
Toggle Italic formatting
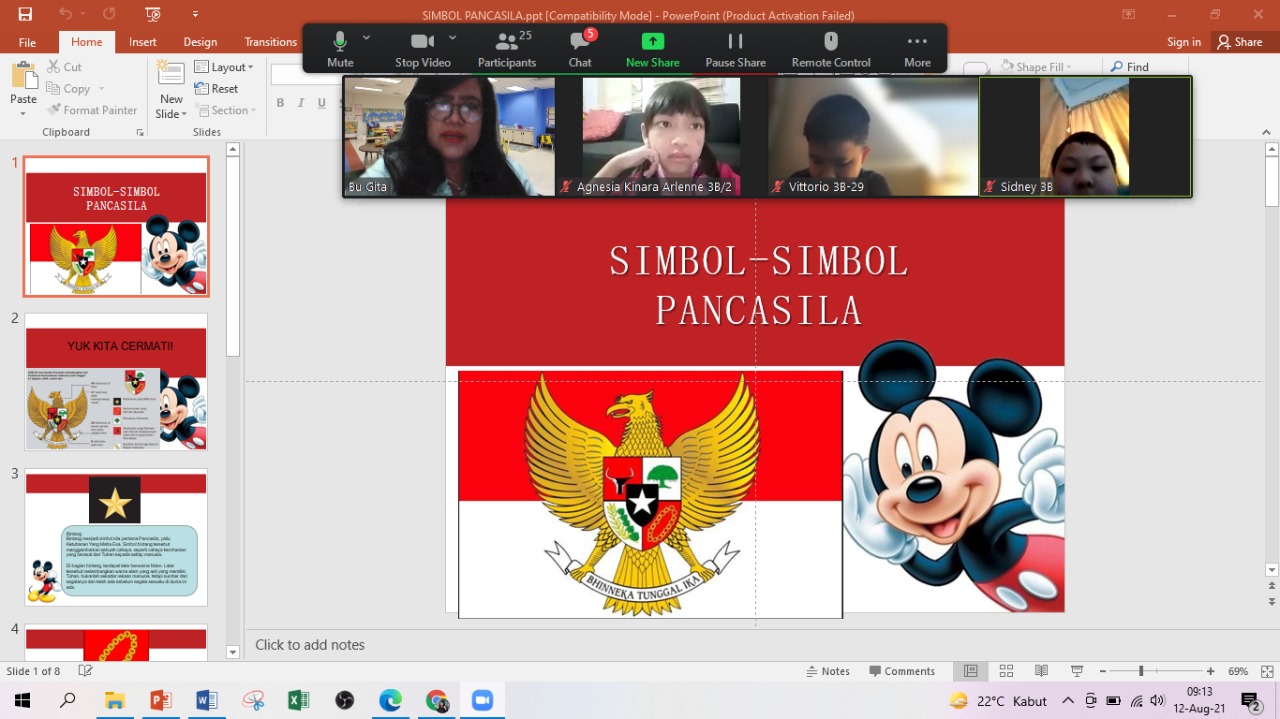[x=301, y=102]
